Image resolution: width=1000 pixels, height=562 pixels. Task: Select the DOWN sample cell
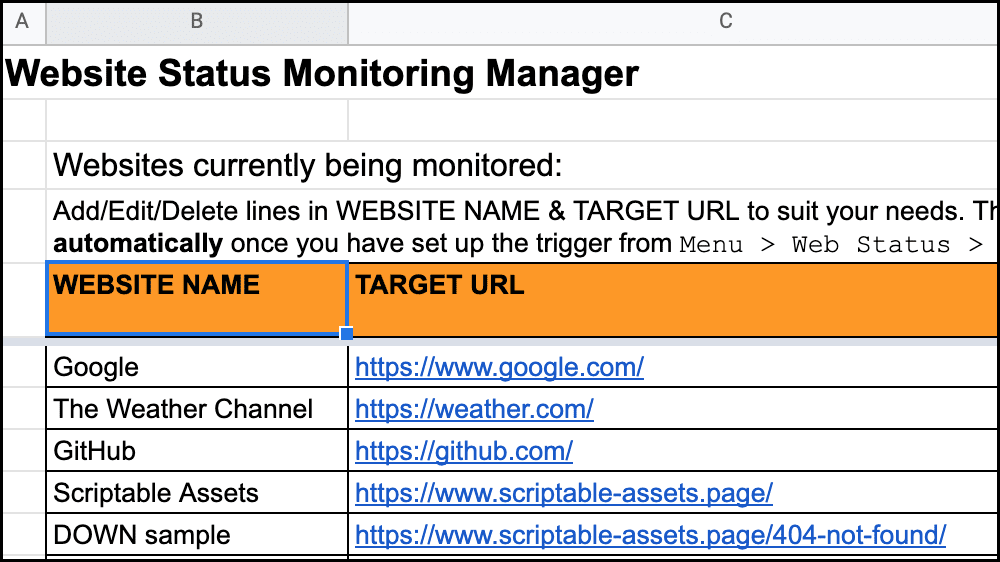[x=197, y=535]
